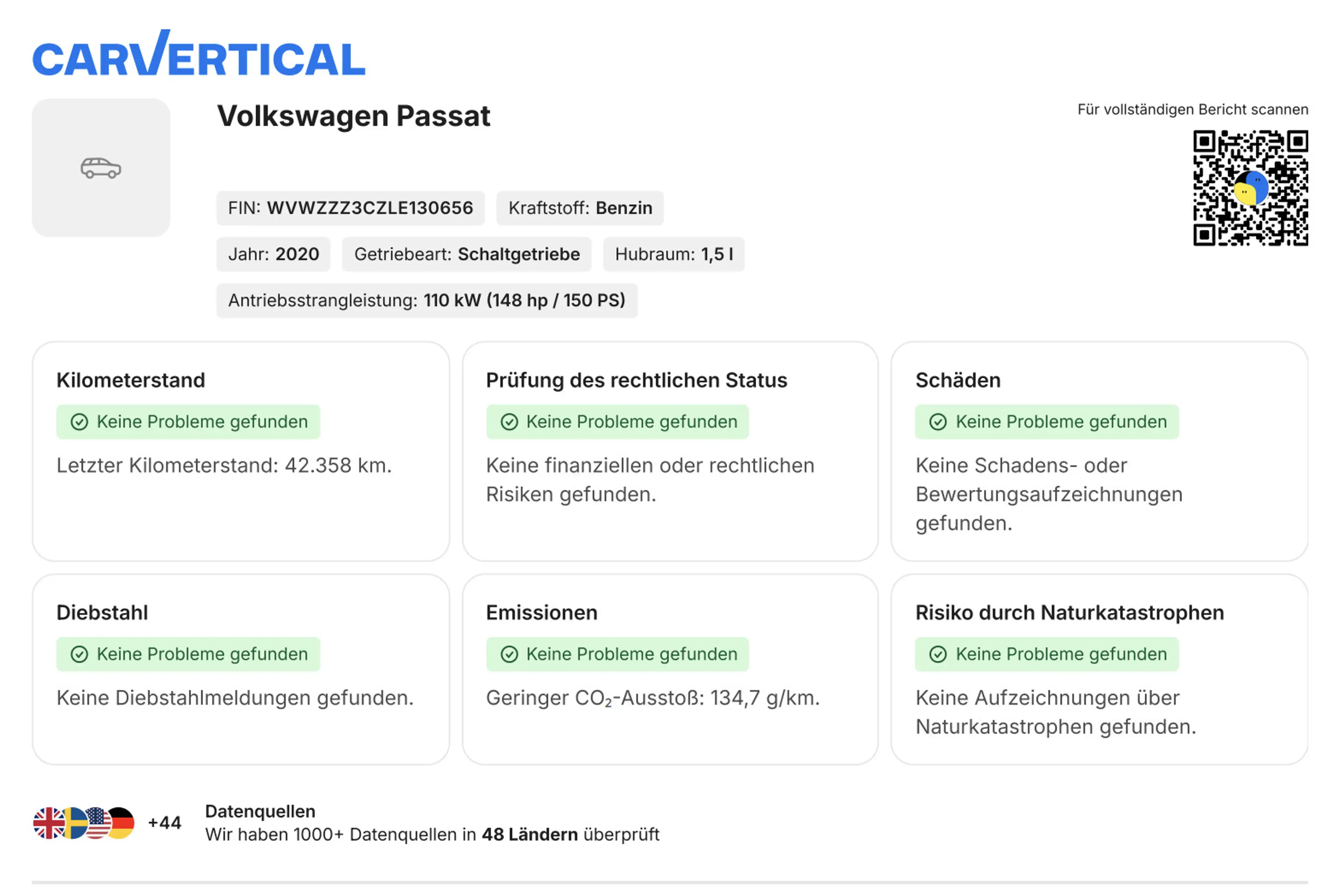Screen dimensions: 1332x896
Task: Click Naturkatastrophen 'Keine Probleme gefunden' badge
Action: (1046, 654)
